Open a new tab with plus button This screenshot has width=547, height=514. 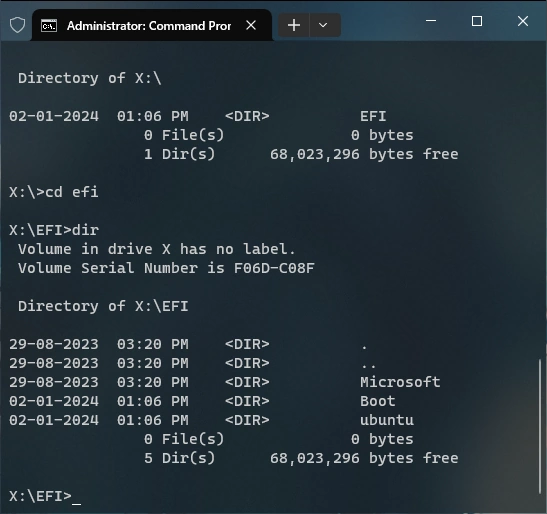pos(294,25)
